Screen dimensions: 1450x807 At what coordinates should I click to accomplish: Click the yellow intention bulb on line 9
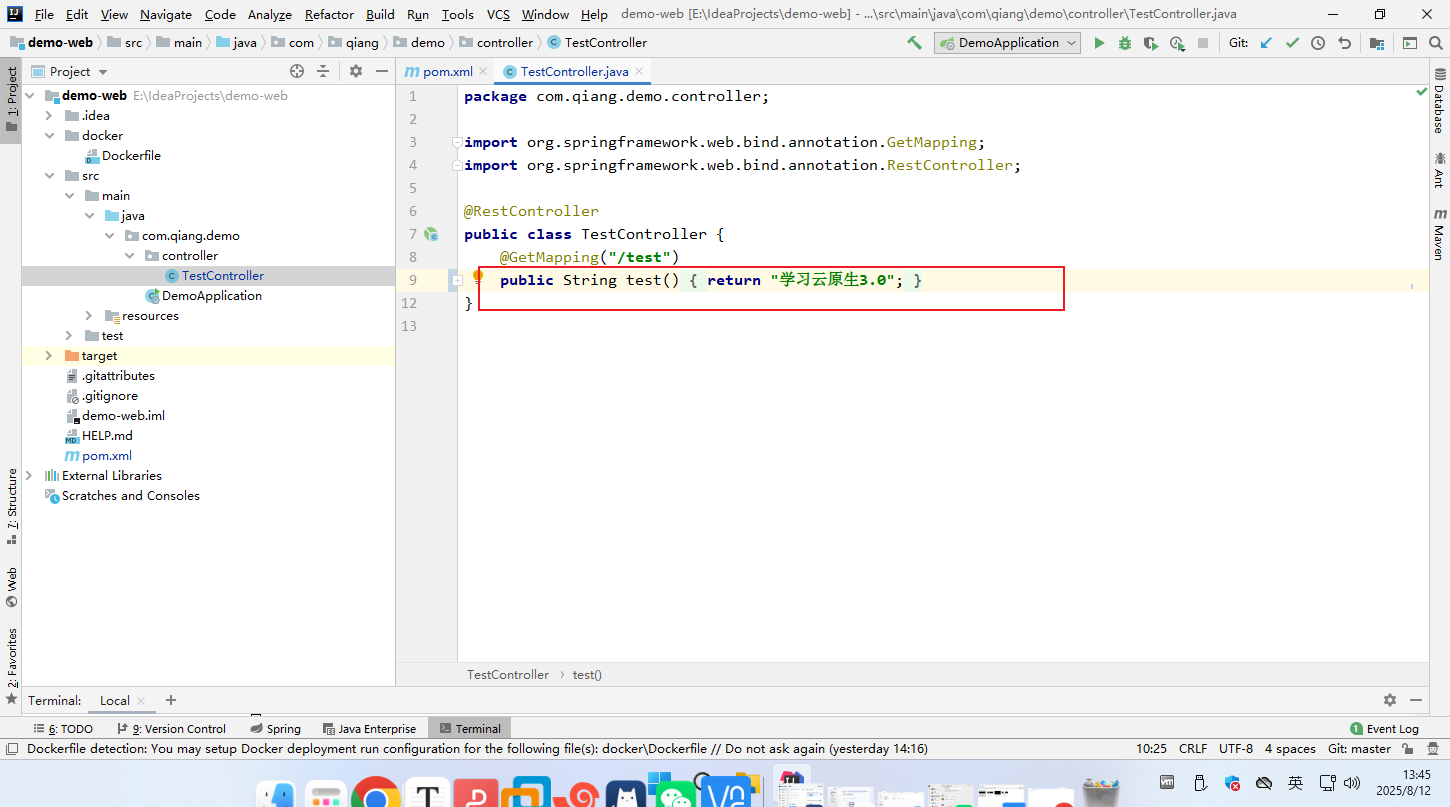click(478, 278)
